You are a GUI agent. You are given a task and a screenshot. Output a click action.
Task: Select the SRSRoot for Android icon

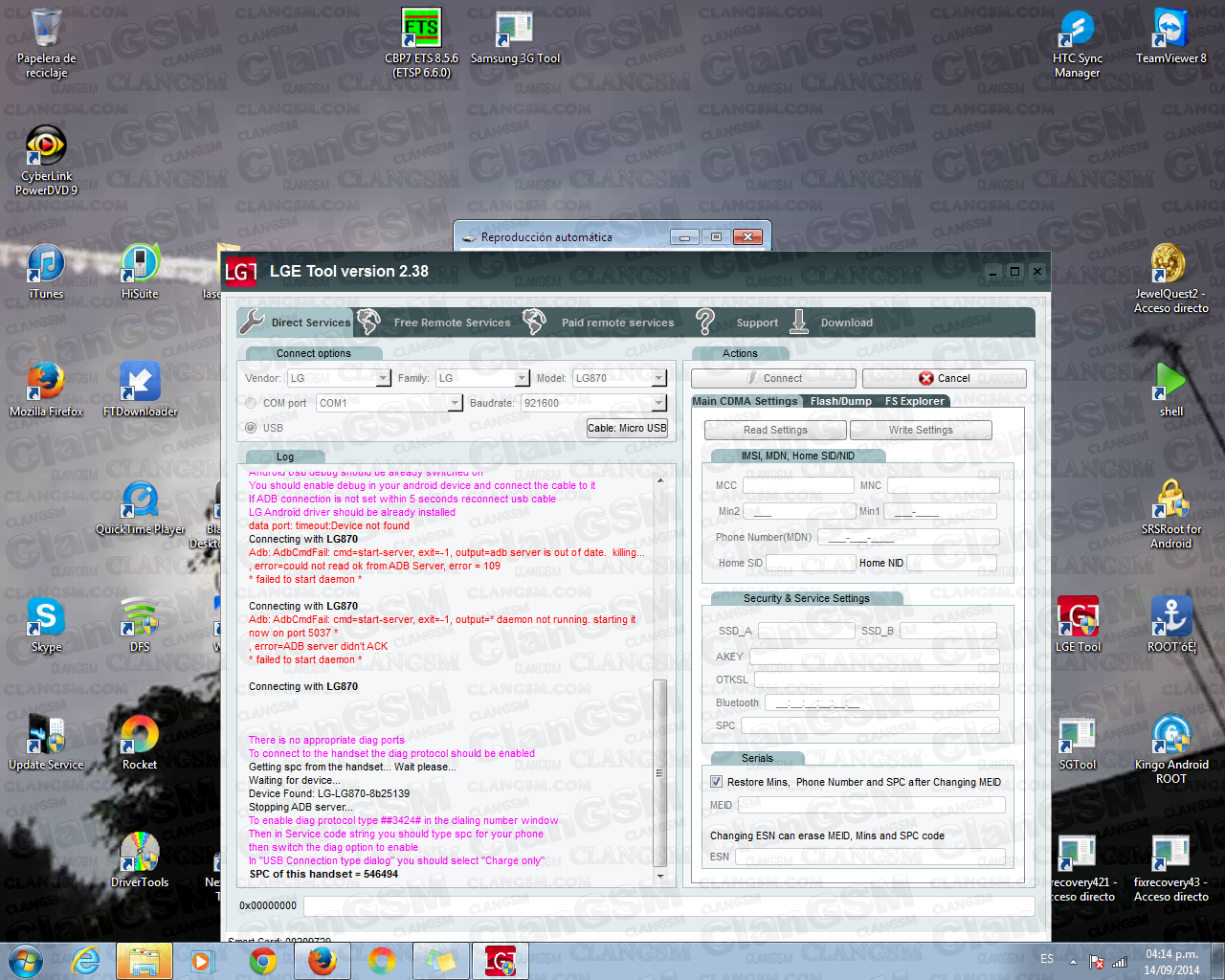pyautogui.click(x=1170, y=515)
